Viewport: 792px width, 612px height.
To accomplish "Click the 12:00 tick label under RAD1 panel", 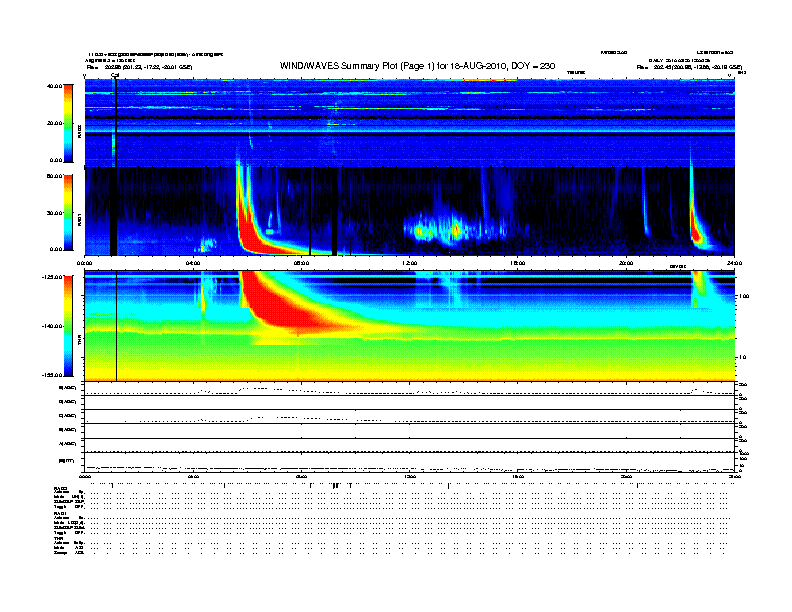I will click(x=409, y=263).
